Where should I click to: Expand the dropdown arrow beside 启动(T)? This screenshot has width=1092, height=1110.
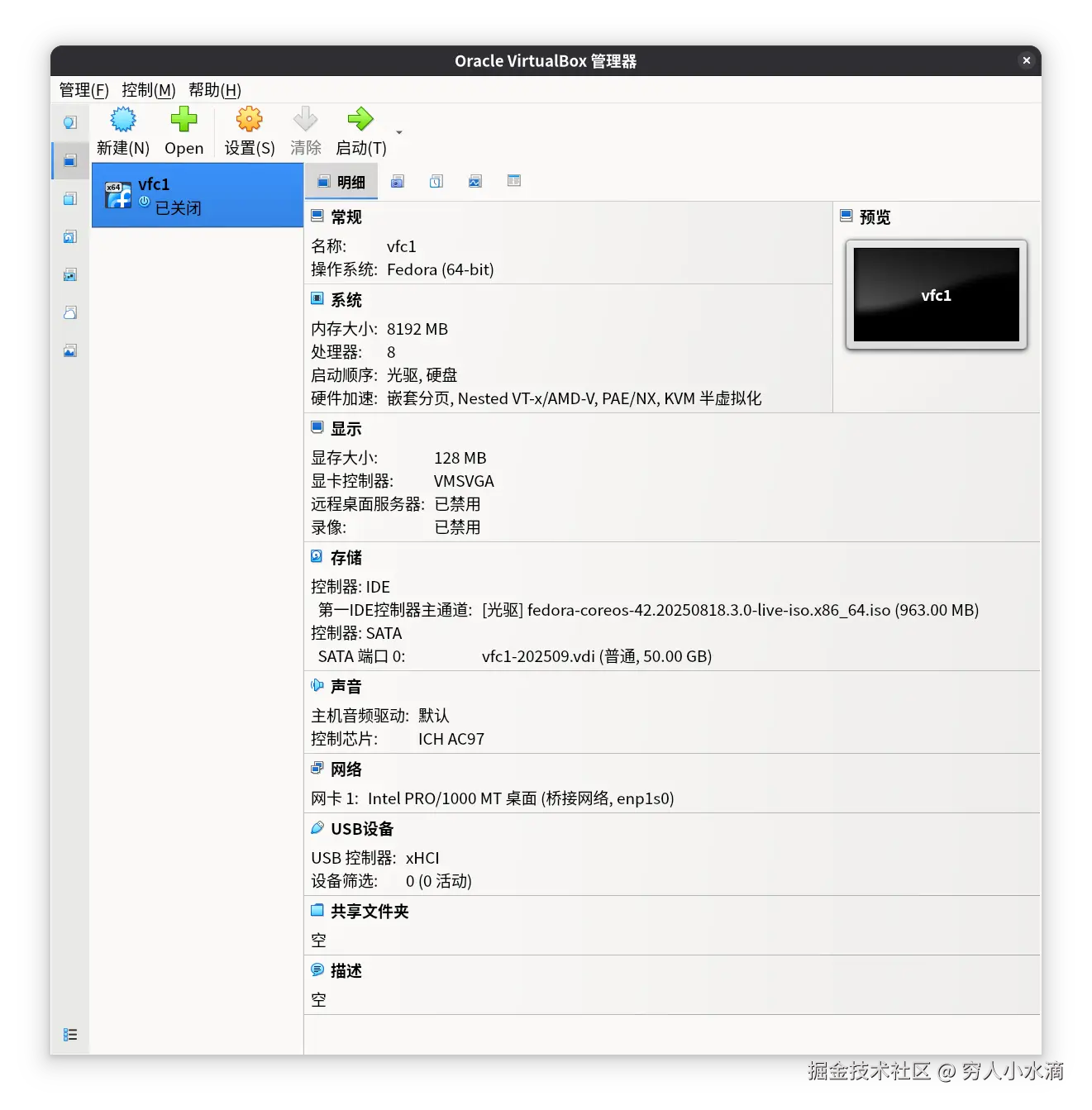[399, 132]
